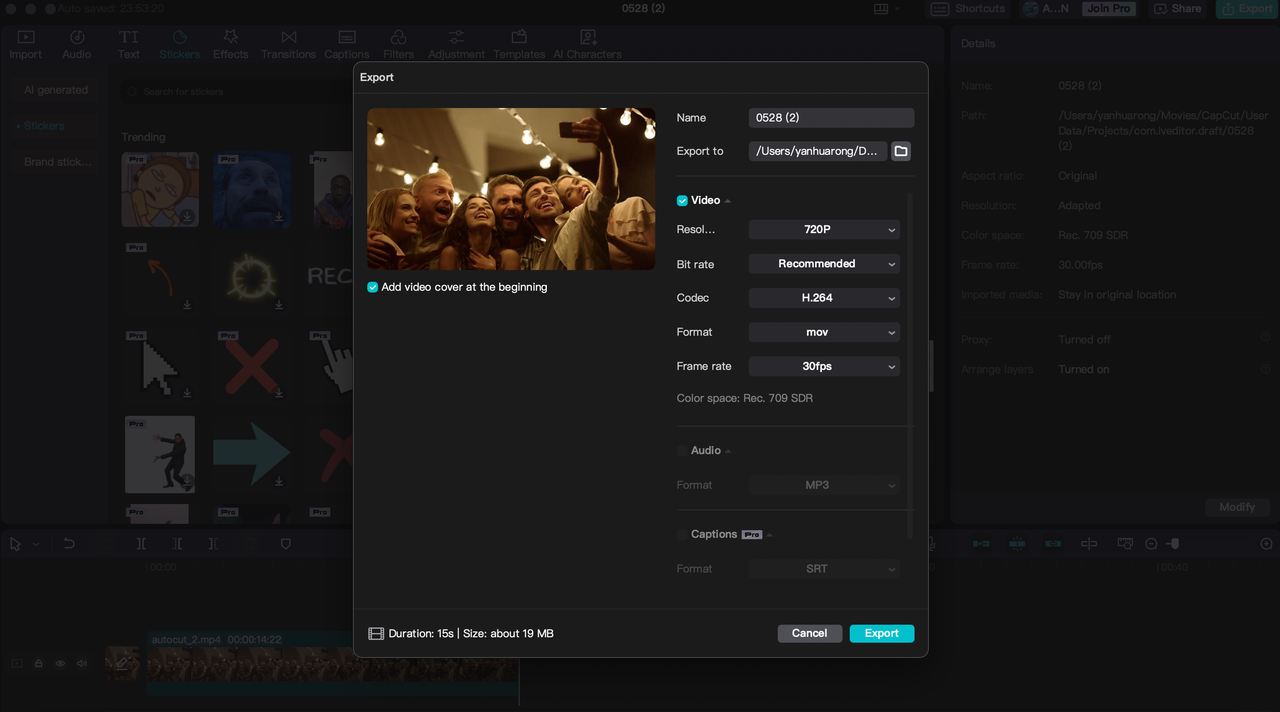Click the teal Export button in dialog
This screenshot has width=1280, height=712.
point(882,633)
